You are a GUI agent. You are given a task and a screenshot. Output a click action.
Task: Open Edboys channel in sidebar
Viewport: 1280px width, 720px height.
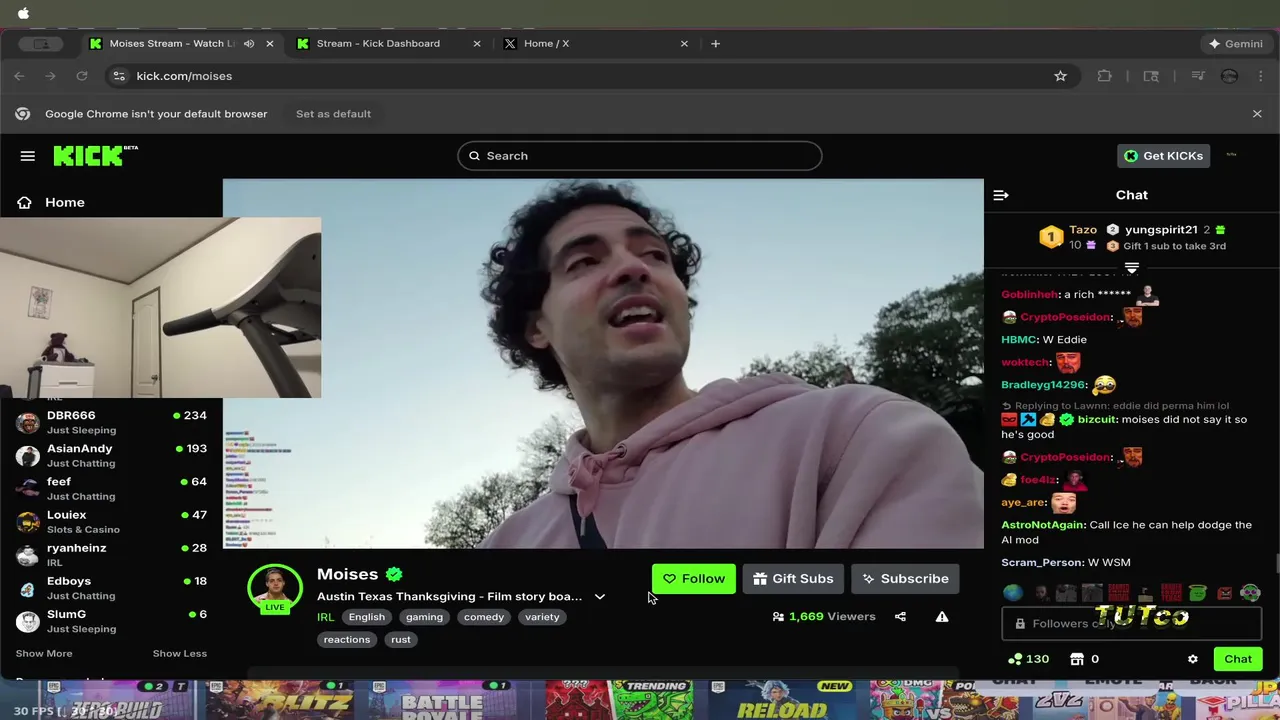point(111,587)
